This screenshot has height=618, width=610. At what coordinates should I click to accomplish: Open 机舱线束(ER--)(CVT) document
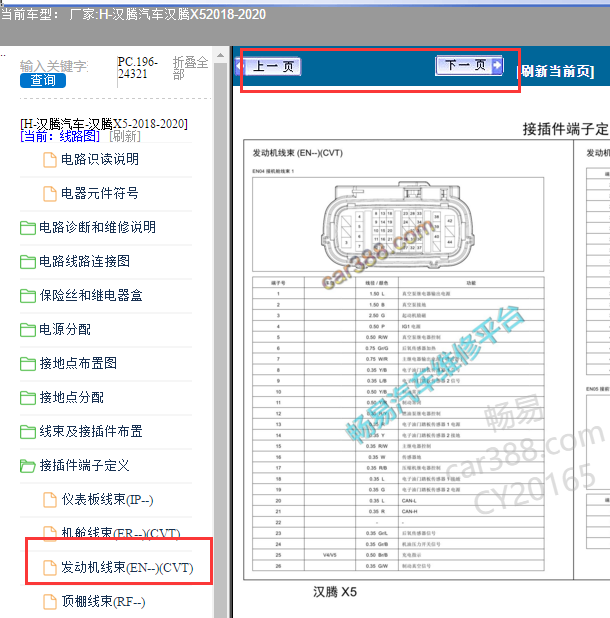point(121,533)
